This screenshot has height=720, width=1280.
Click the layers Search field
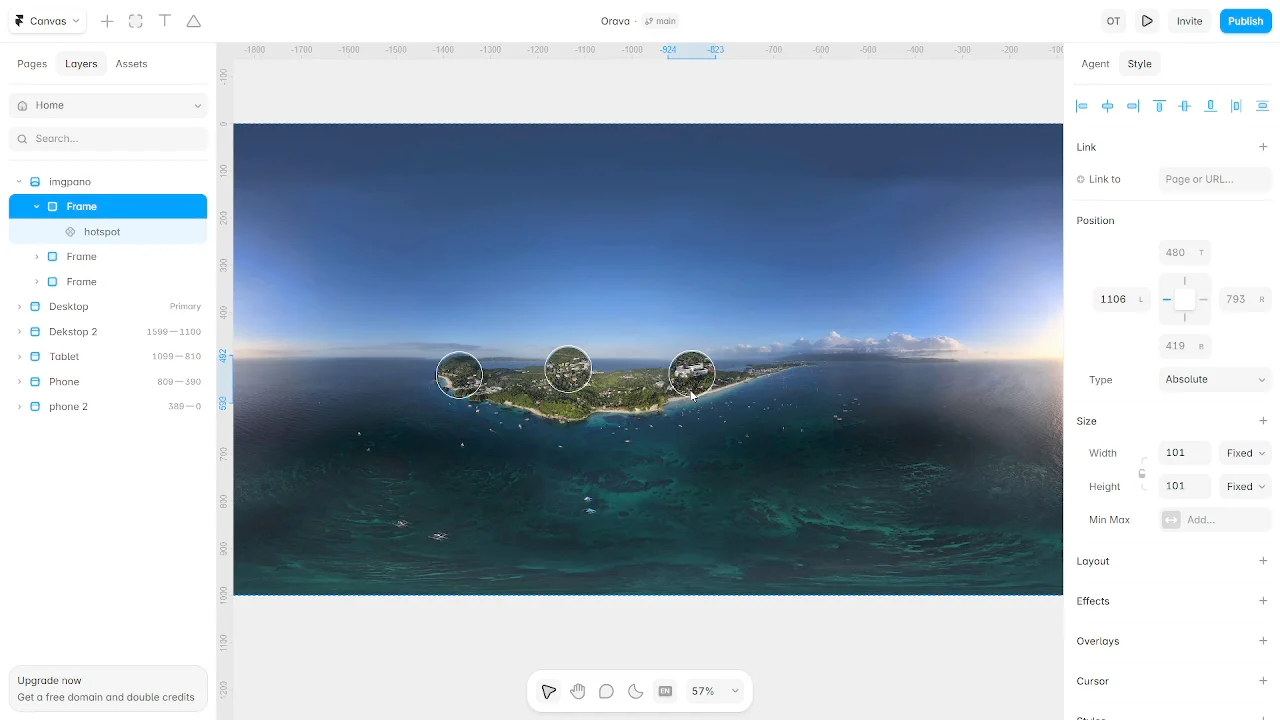coord(108,139)
